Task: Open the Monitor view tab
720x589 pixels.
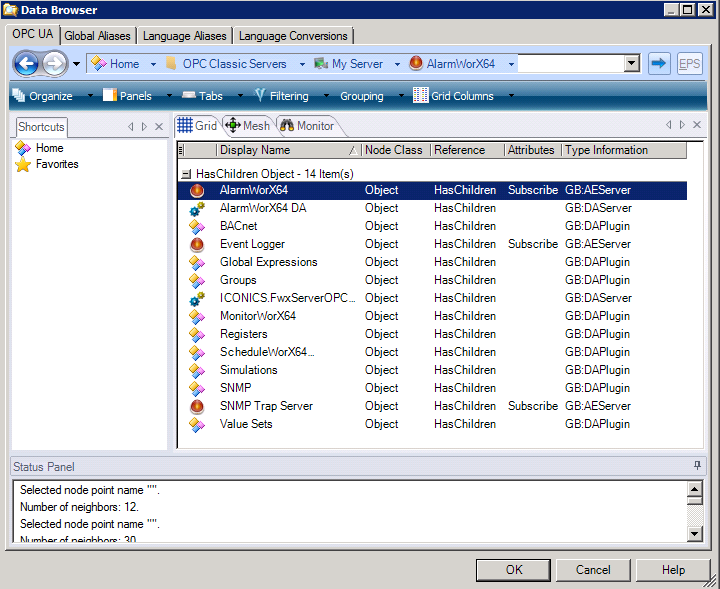Action: 307,126
